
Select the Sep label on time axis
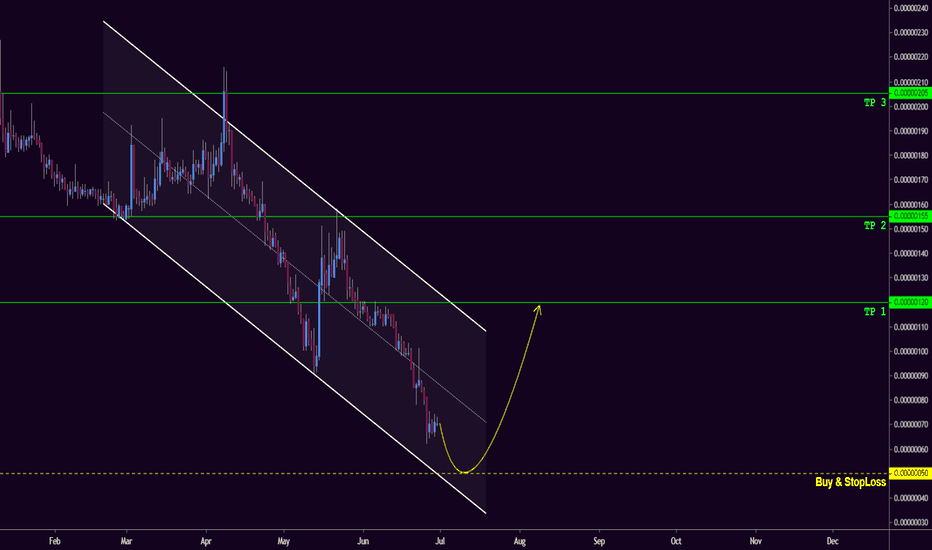[599, 541]
